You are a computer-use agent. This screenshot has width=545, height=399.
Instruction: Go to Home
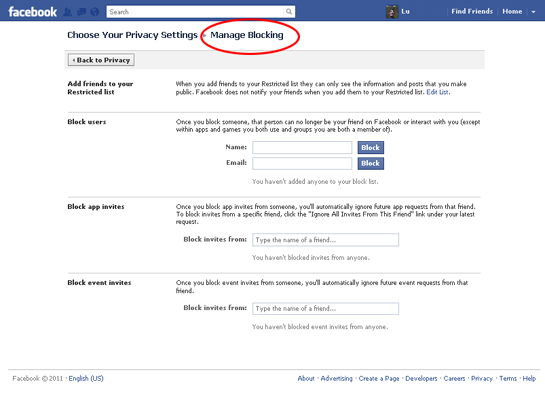click(x=512, y=11)
